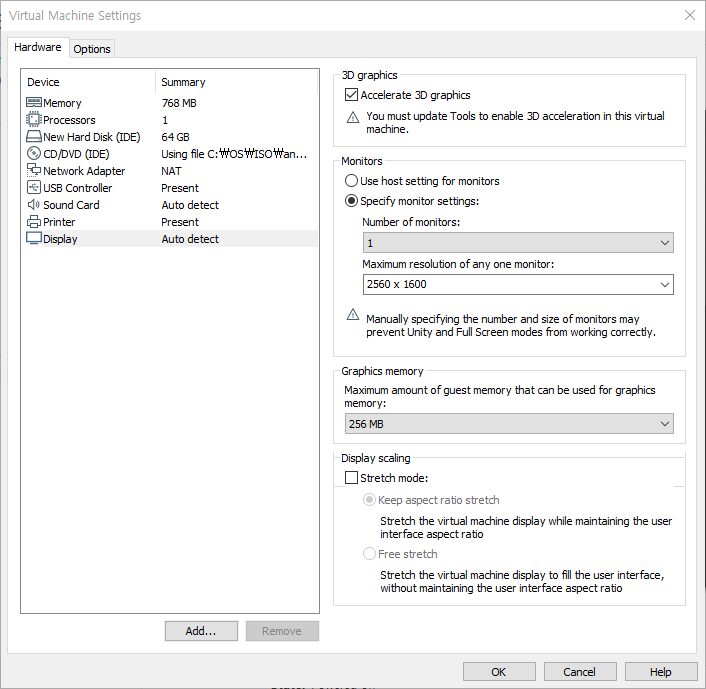Click the Display monitor icon

pos(34,238)
